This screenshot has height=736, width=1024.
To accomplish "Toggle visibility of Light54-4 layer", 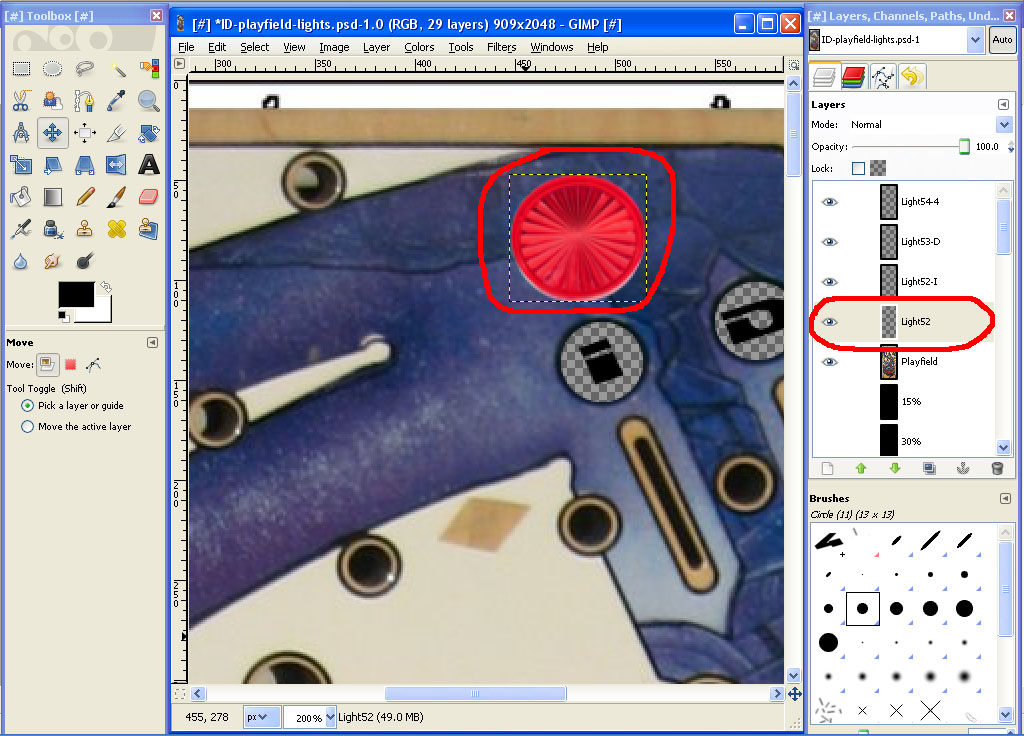I will pyautogui.click(x=829, y=202).
